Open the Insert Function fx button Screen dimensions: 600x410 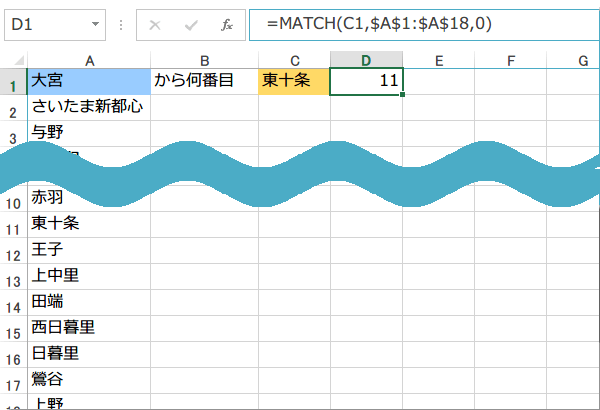click(227, 25)
